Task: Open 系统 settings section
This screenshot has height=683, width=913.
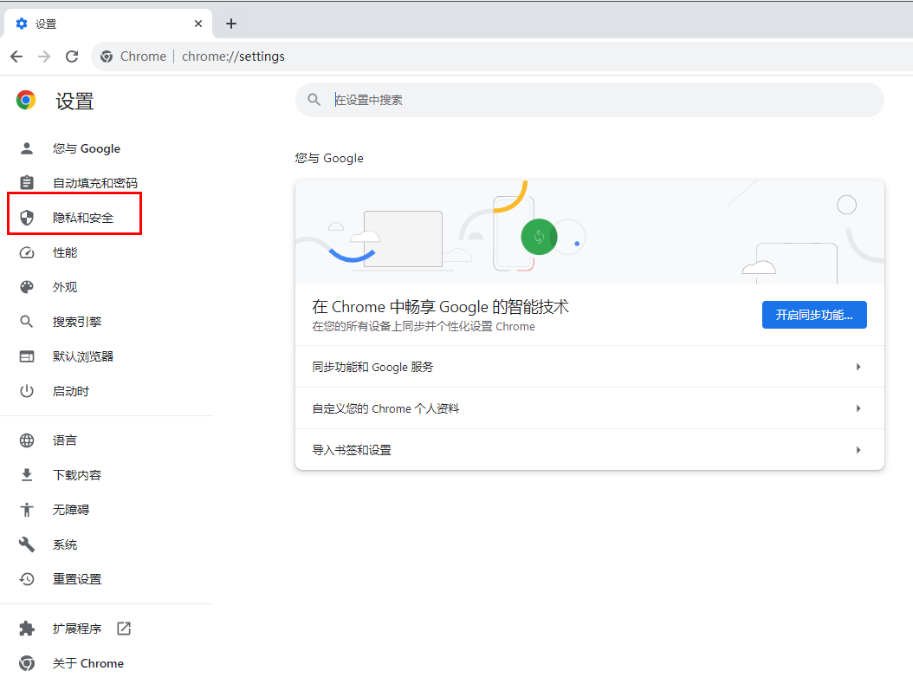Action: coord(65,544)
